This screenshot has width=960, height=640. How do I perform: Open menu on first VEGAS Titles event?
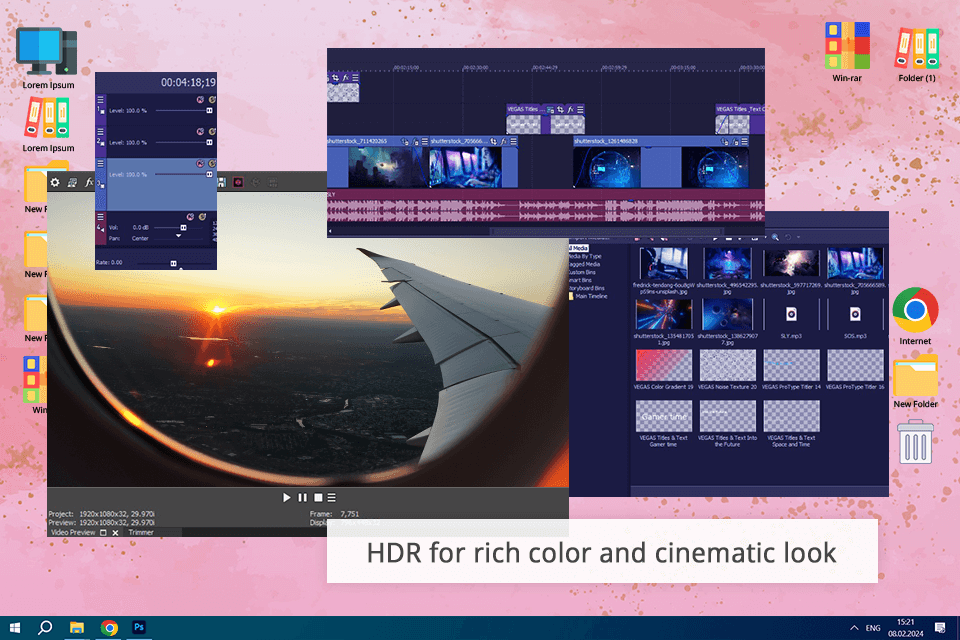point(580,110)
